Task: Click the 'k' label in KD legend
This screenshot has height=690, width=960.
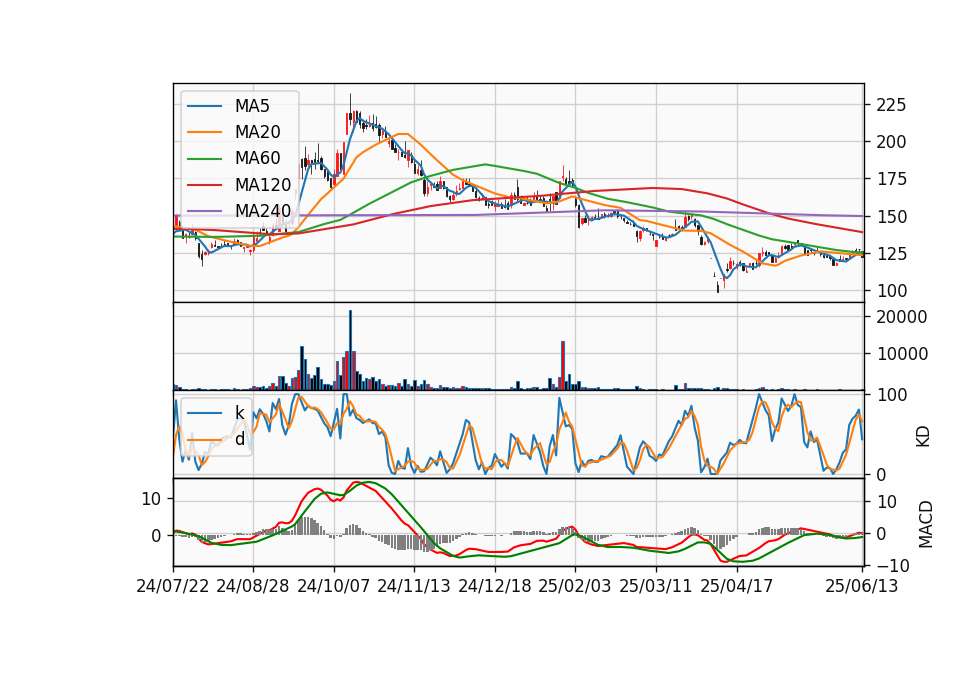Action: point(239,413)
